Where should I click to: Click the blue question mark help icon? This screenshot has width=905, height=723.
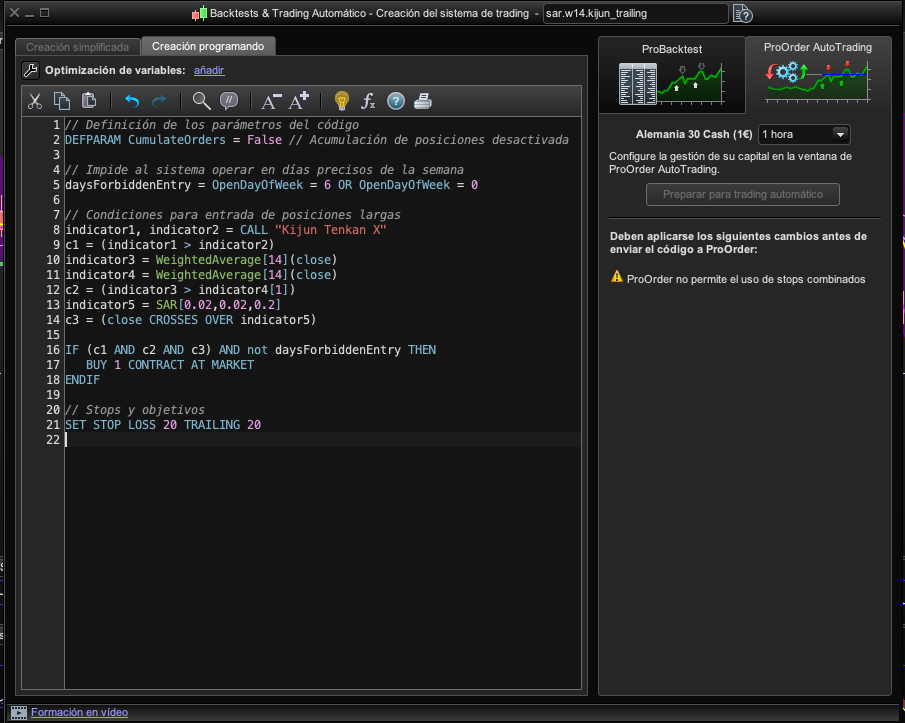[x=396, y=101]
